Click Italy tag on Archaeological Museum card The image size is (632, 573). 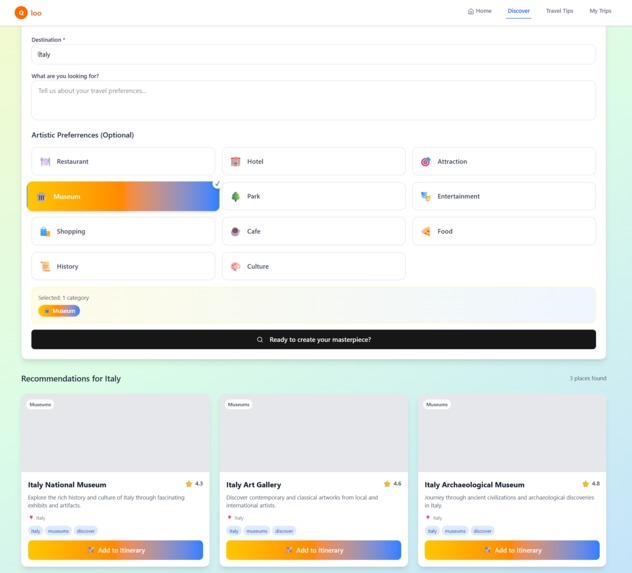432,531
